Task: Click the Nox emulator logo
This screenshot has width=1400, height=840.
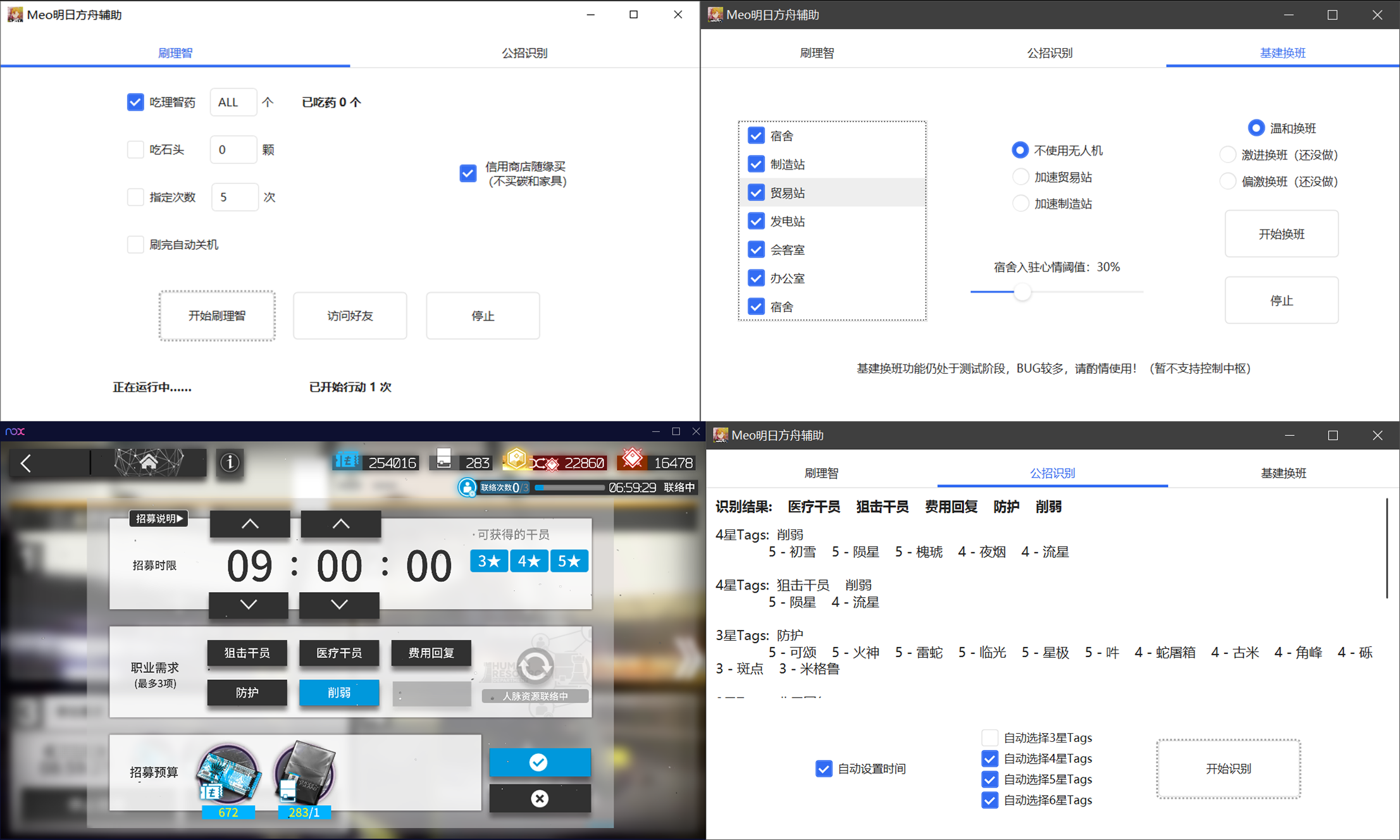Action: point(15,431)
